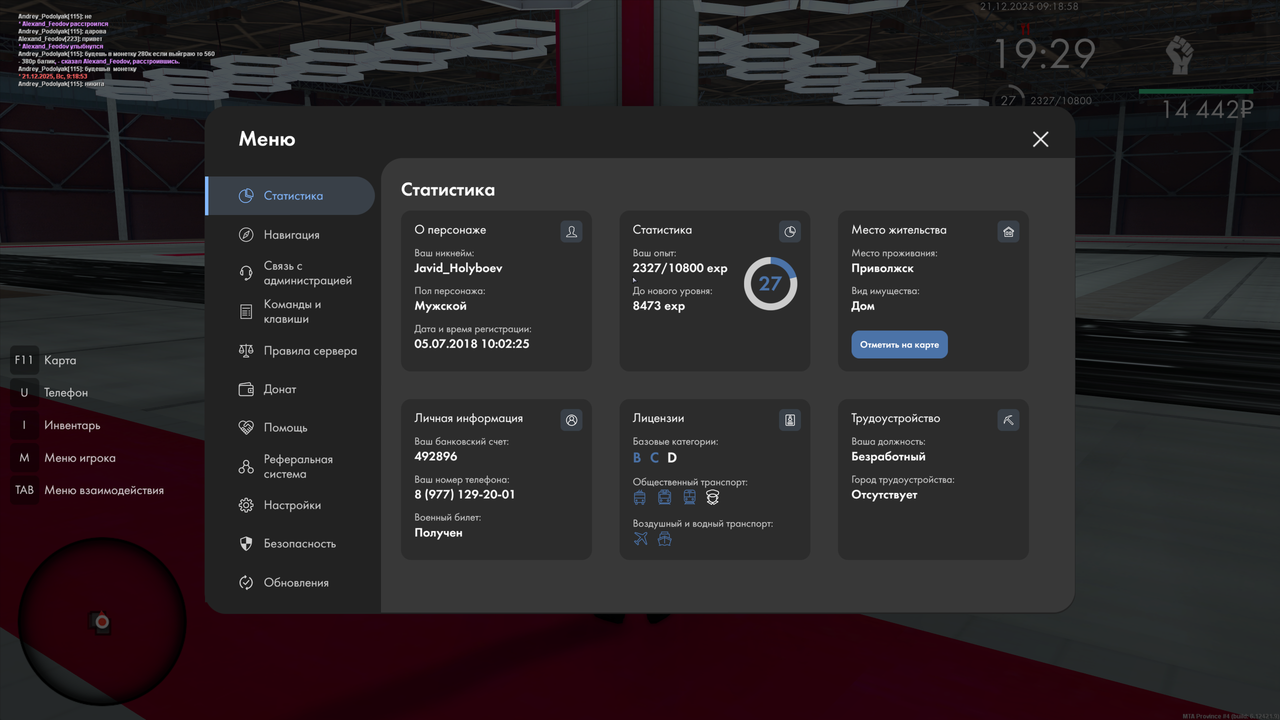The height and width of the screenshot is (720, 1280).
Task: Click the white taxi driver cap icon
Action: click(713, 497)
